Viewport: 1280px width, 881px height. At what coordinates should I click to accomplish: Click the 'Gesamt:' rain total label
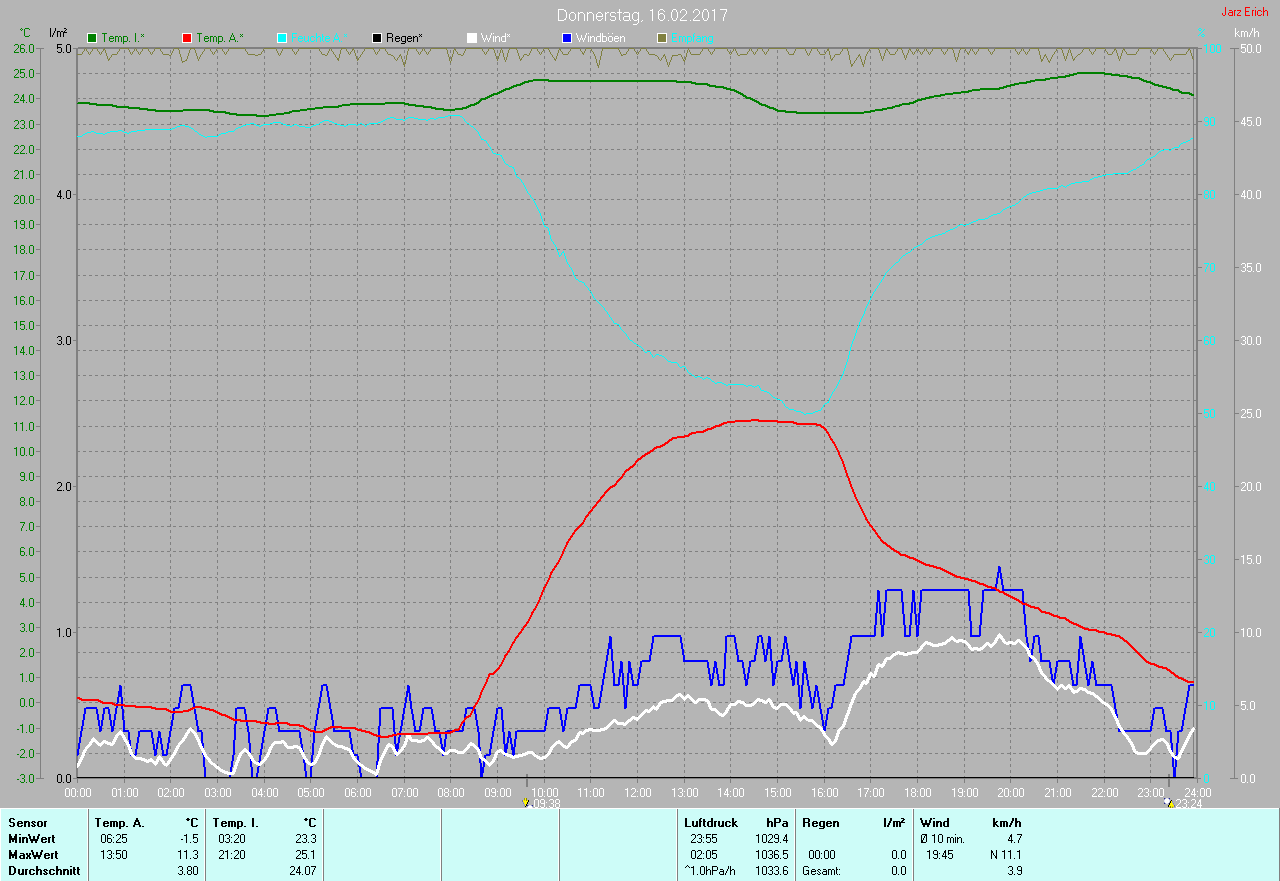[821, 870]
